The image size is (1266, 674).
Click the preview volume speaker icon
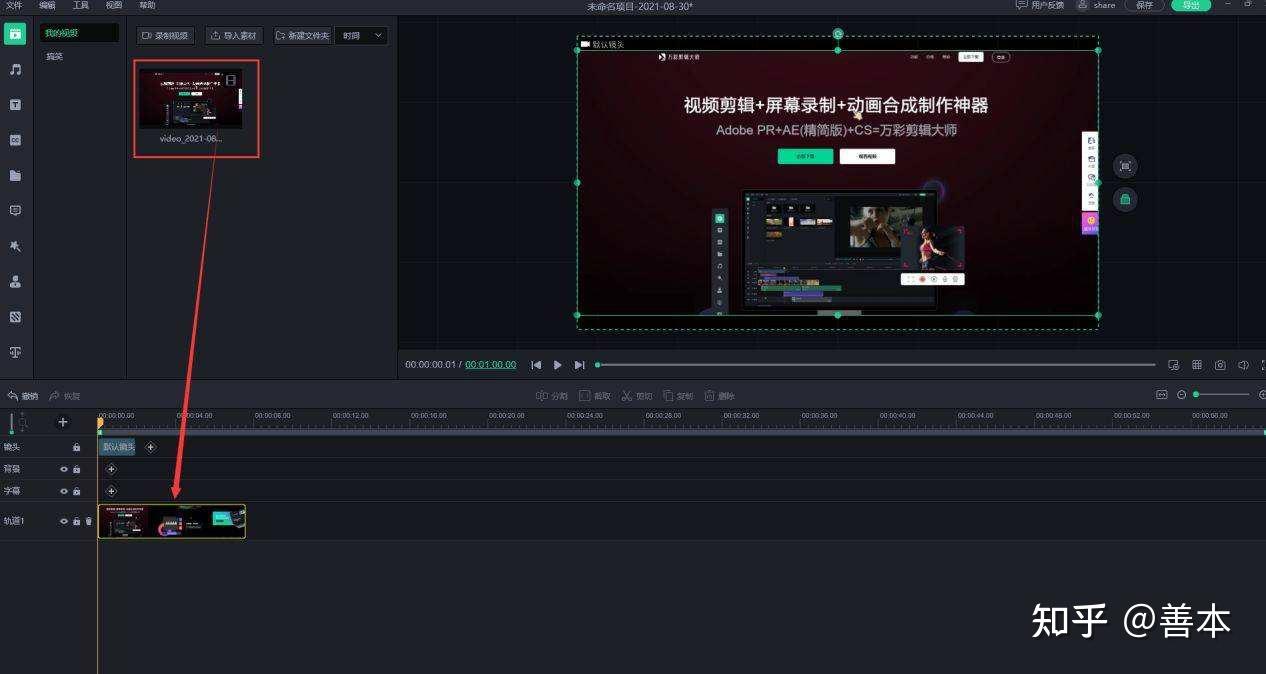(1243, 365)
